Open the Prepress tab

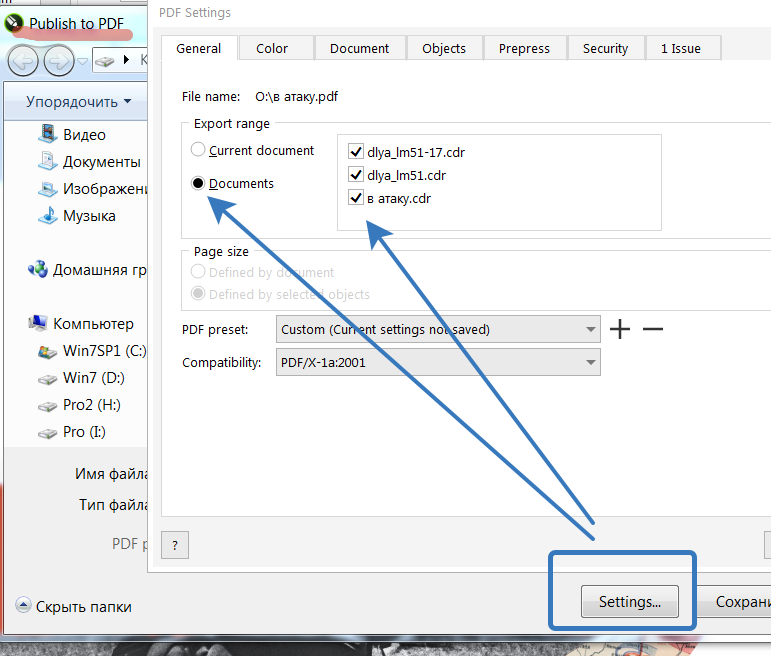[524, 48]
